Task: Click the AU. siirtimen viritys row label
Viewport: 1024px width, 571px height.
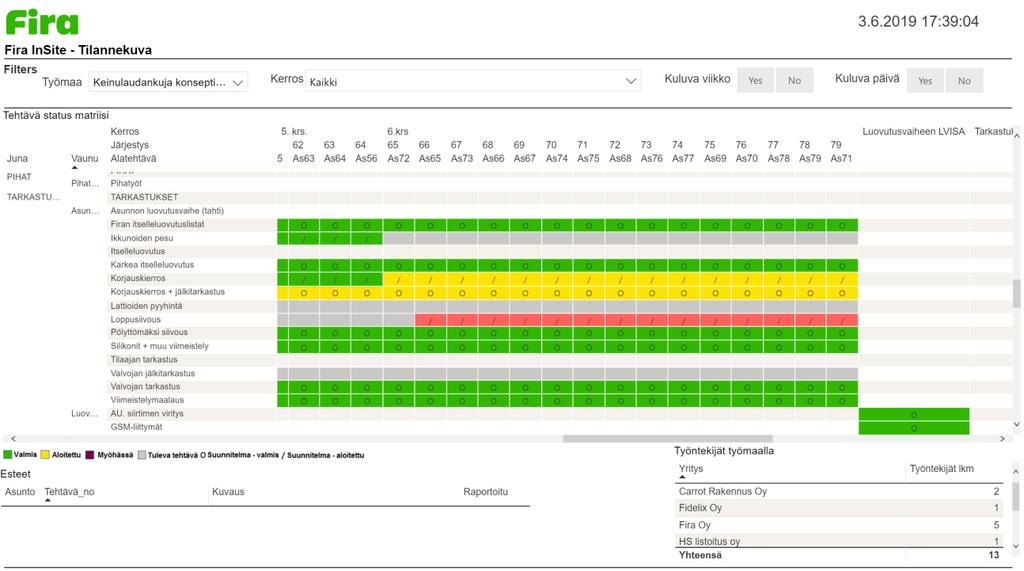Action: 147,413
